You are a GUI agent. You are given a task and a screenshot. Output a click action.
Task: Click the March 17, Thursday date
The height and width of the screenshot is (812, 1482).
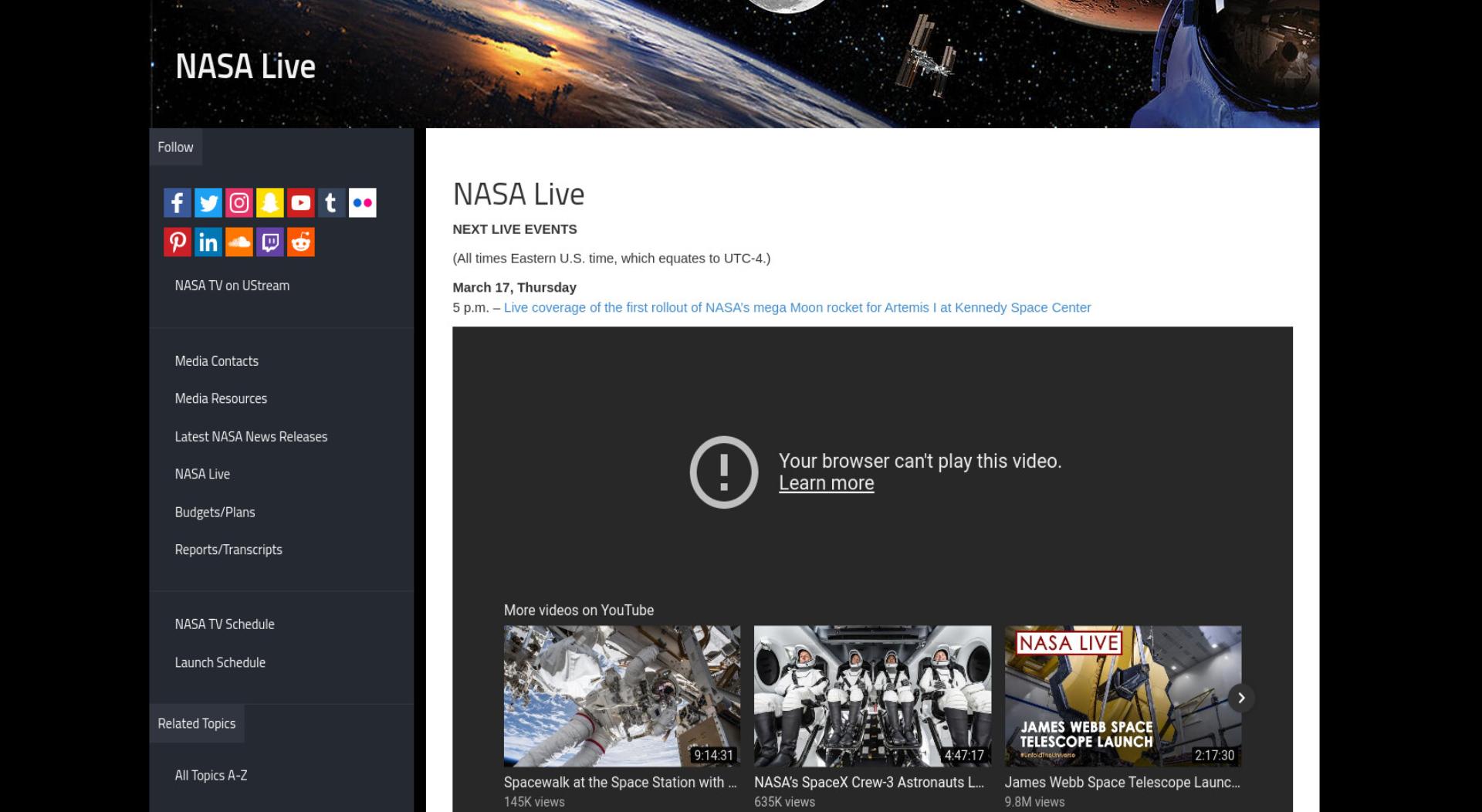point(515,288)
